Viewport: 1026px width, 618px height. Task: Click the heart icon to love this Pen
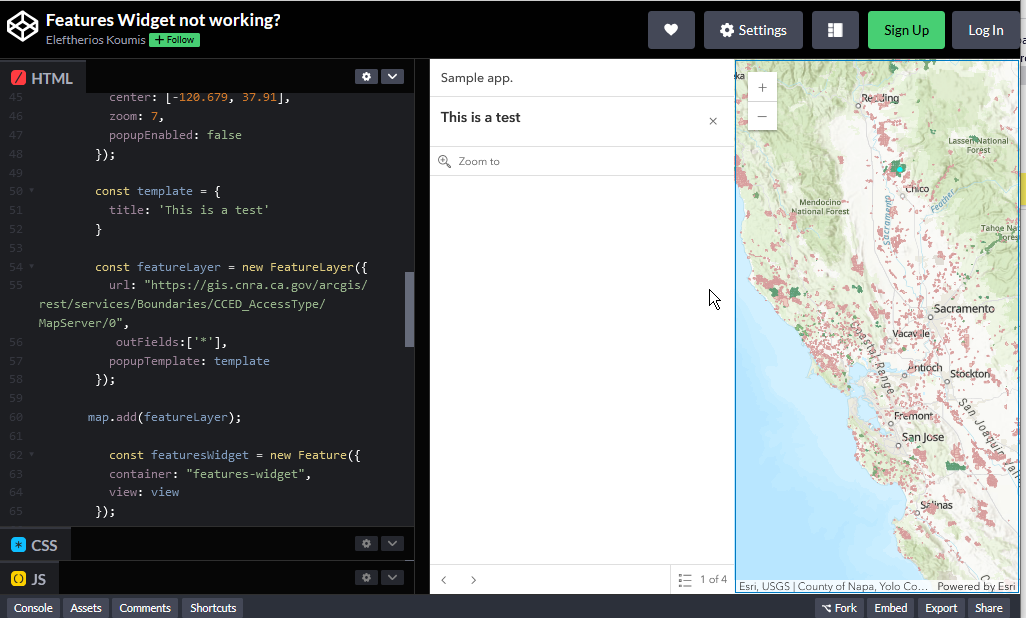(671, 29)
